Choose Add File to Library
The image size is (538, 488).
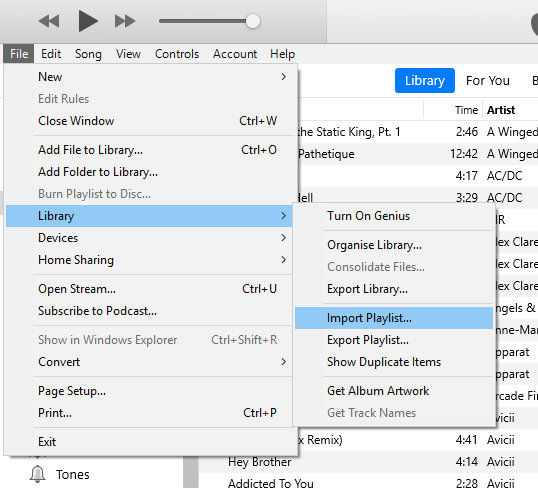pyautogui.click(x=149, y=150)
